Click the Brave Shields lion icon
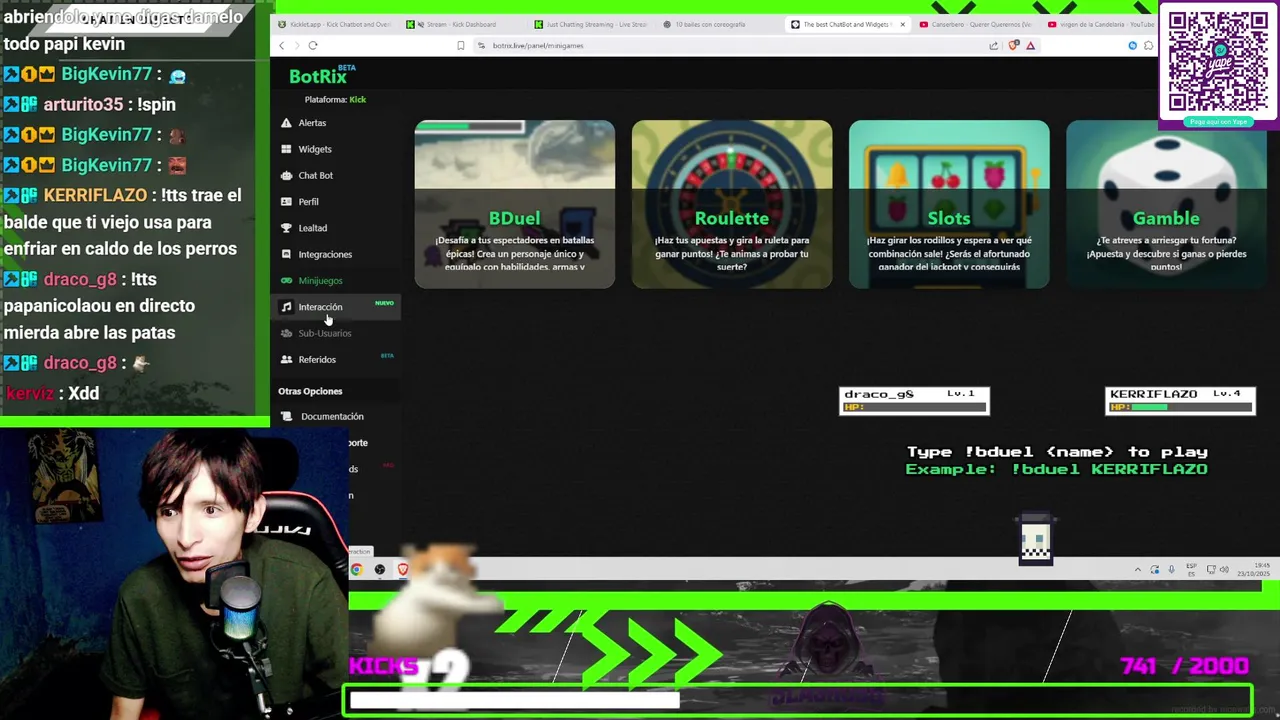The height and width of the screenshot is (720, 1280). (x=1014, y=45)
